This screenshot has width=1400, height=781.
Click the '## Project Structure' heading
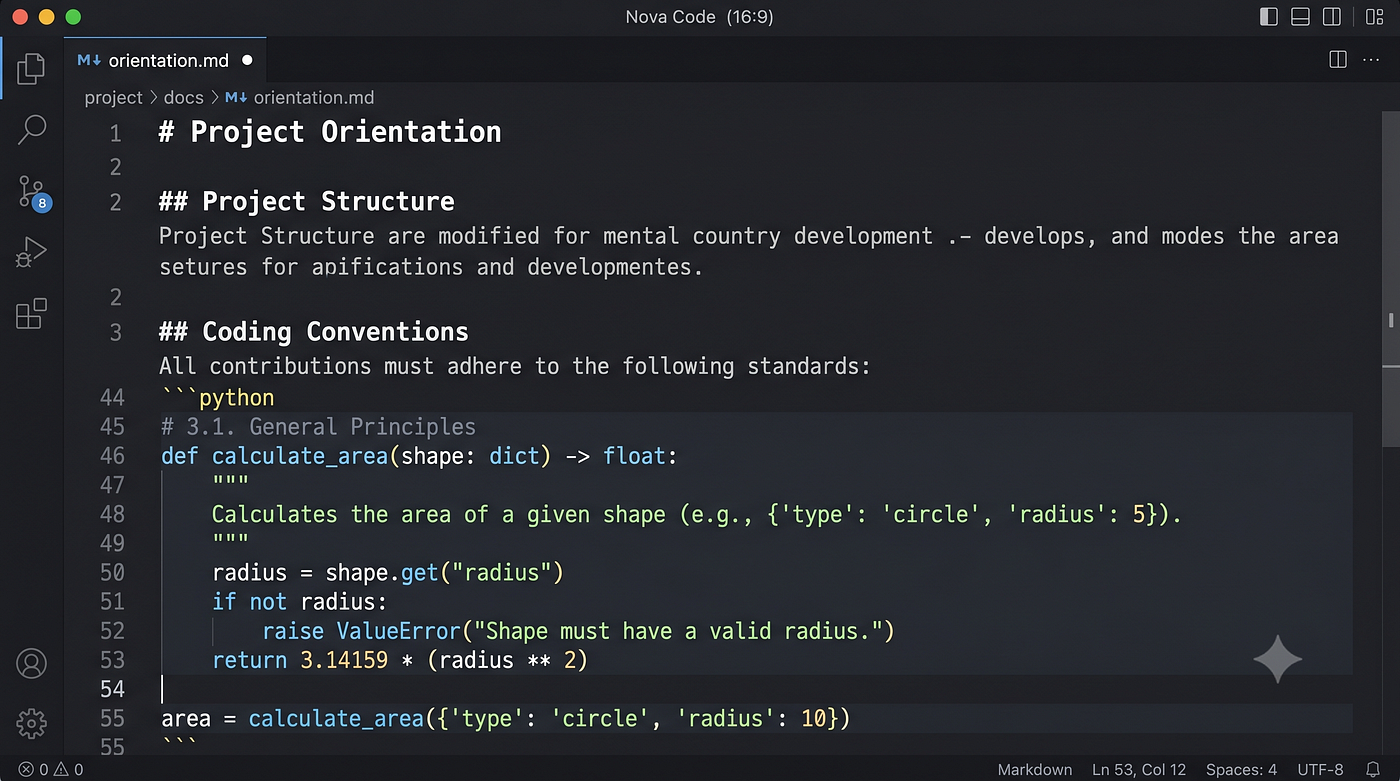pos(307,202)
